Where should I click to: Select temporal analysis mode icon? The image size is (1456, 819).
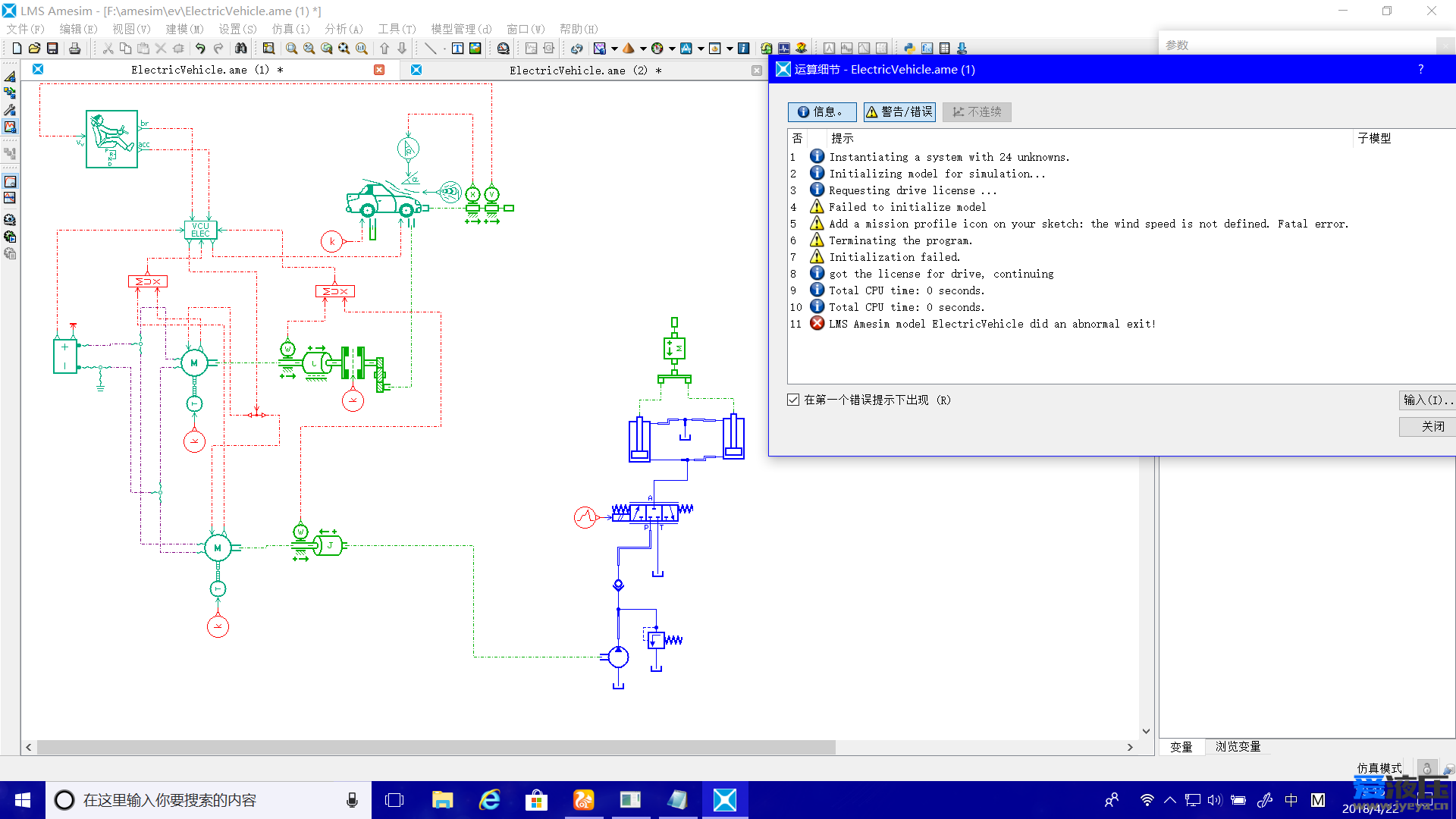(10, 182)
